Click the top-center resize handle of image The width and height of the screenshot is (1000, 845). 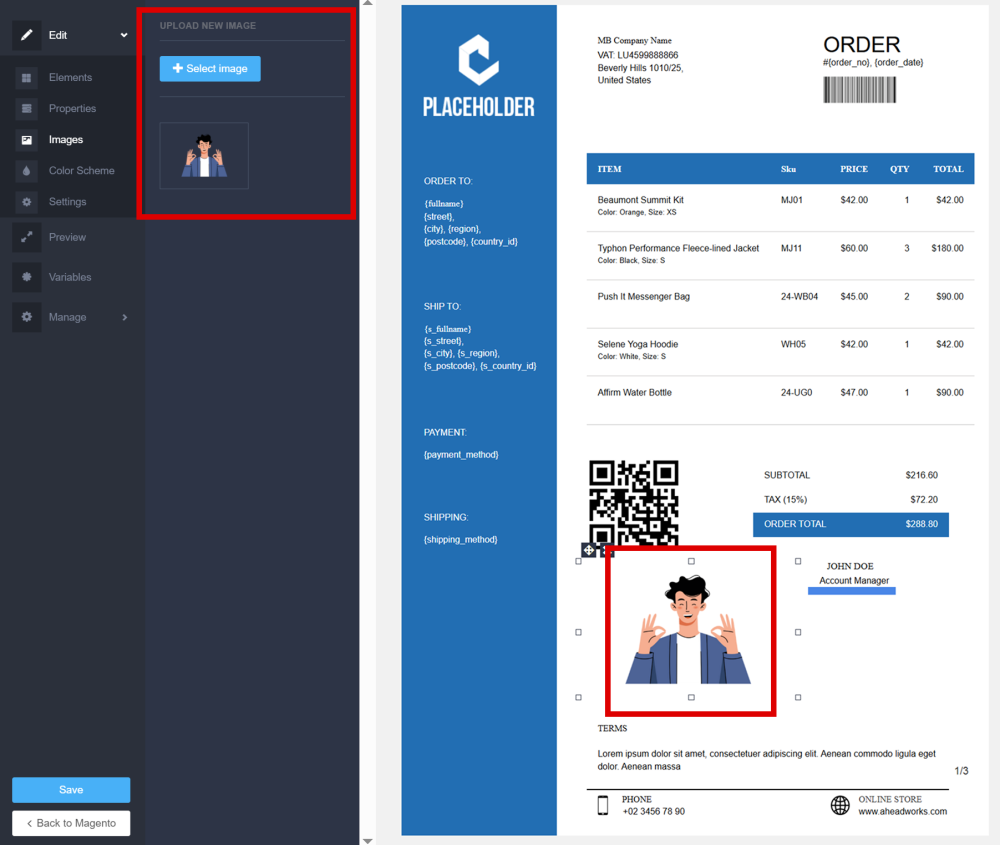coord(691,561)
